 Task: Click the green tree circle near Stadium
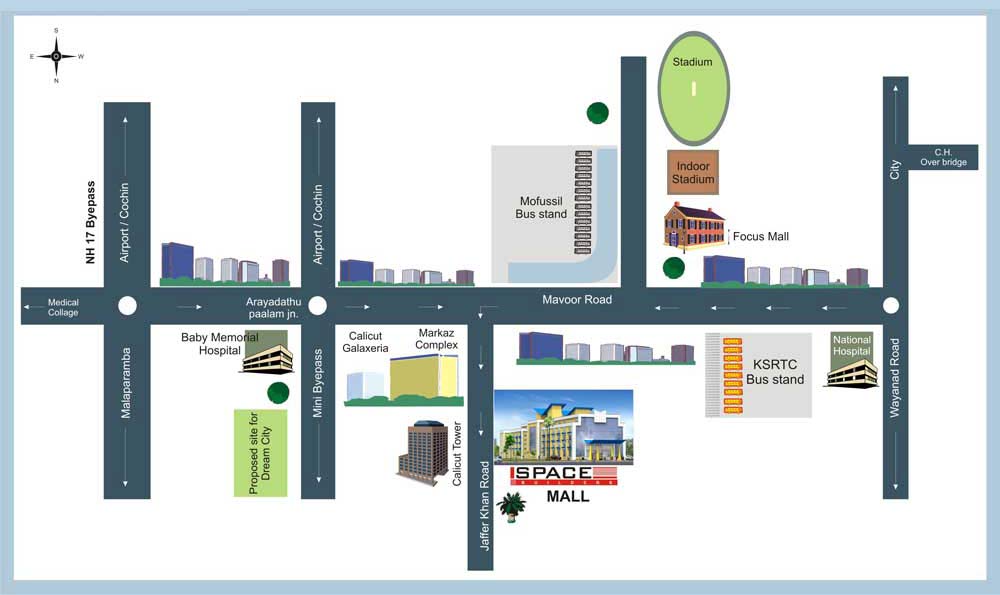click(598, 113)
